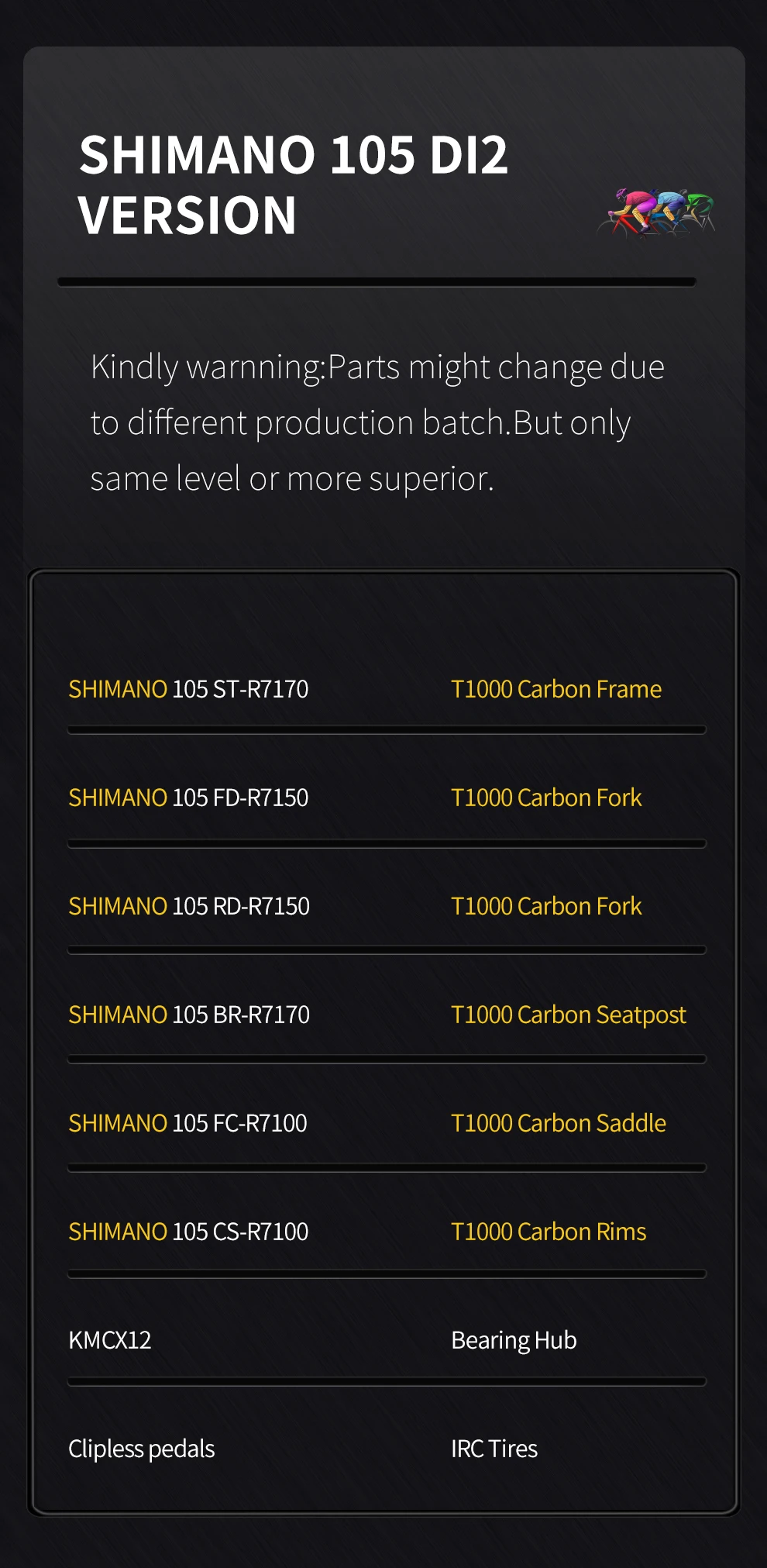Click the T1000 Carbon Saddle text

point(558,1123)
